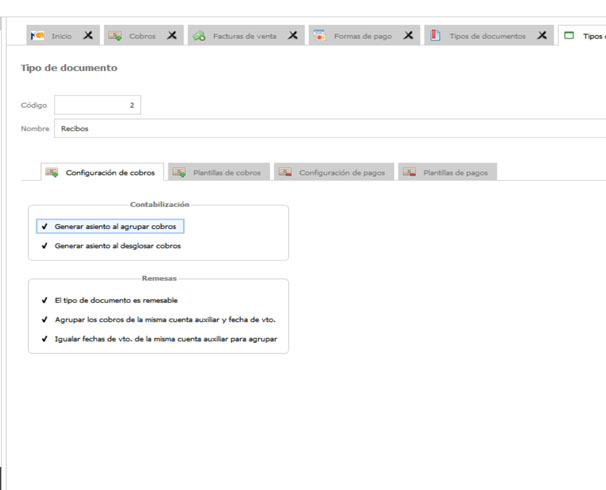Viewport: 606px width, 490px height.
Task: Click the Tipo de documento heading
Action: (x=69, y=68)
